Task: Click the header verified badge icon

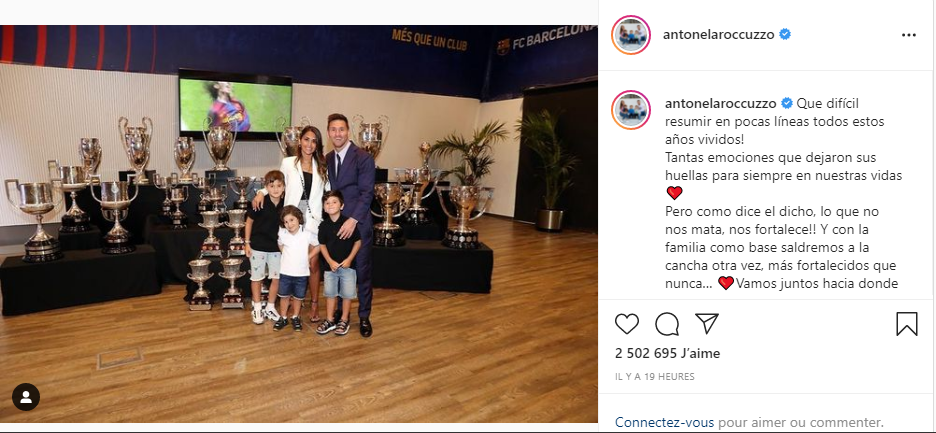Action: [x=785, y=35]
